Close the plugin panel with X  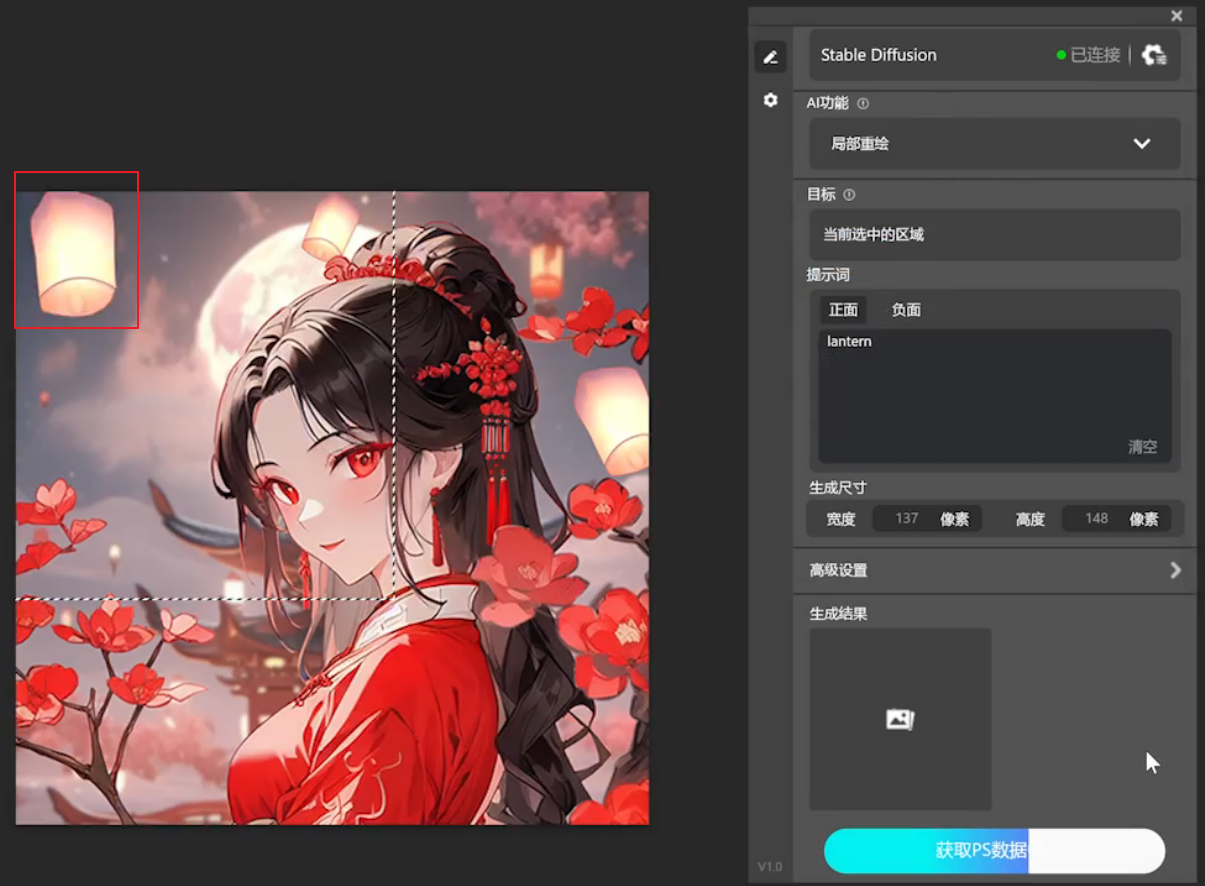pos(1177,16)
